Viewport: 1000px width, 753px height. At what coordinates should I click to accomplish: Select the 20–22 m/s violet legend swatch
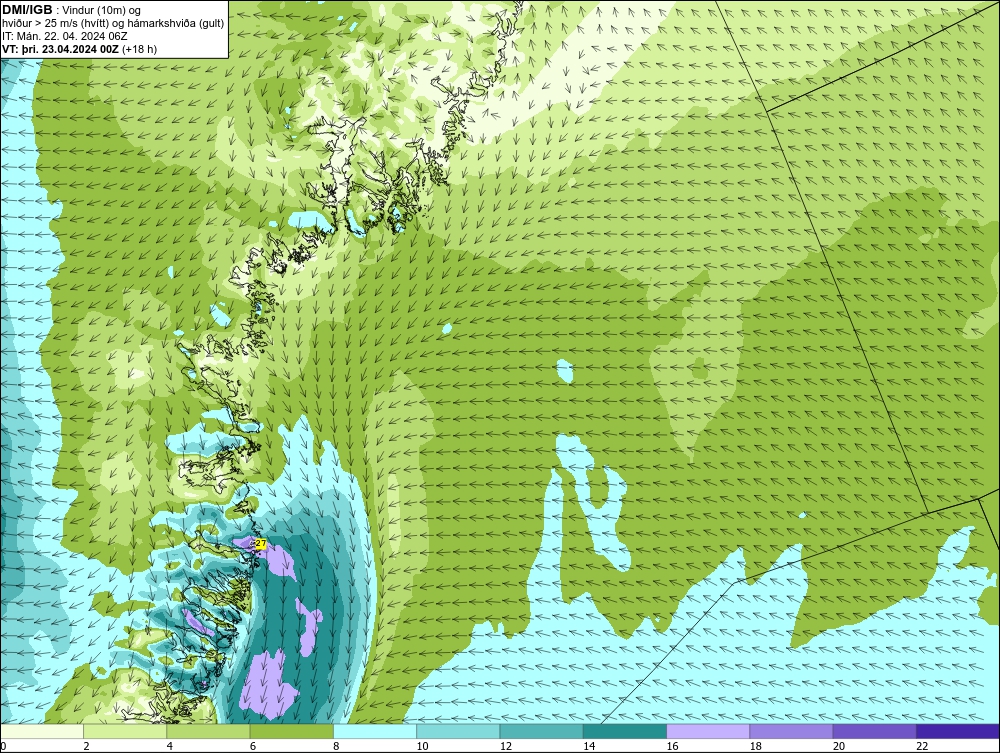tap(874, 731)
